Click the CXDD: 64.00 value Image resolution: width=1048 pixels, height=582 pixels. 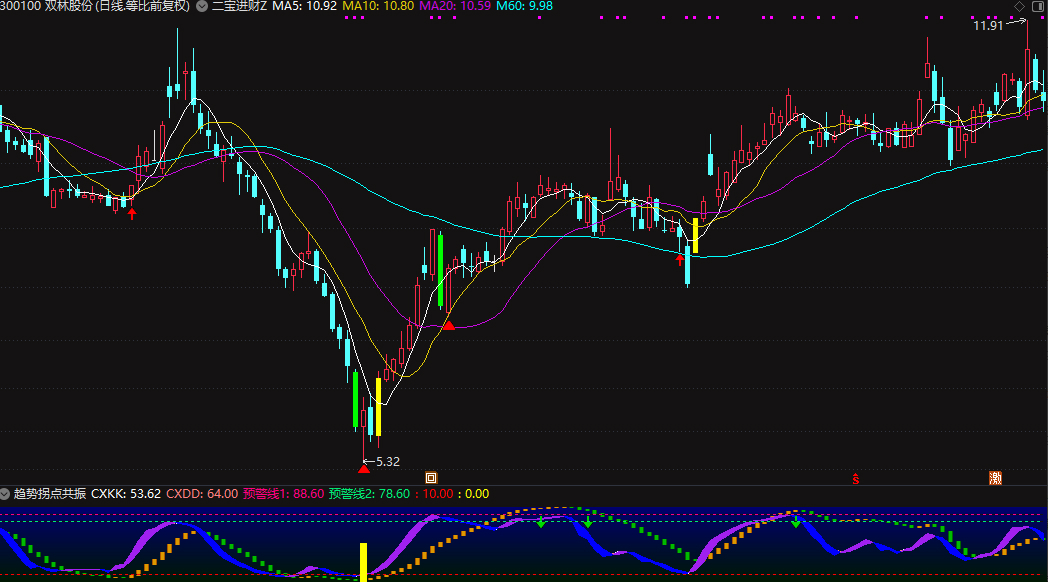coord(202,494)
